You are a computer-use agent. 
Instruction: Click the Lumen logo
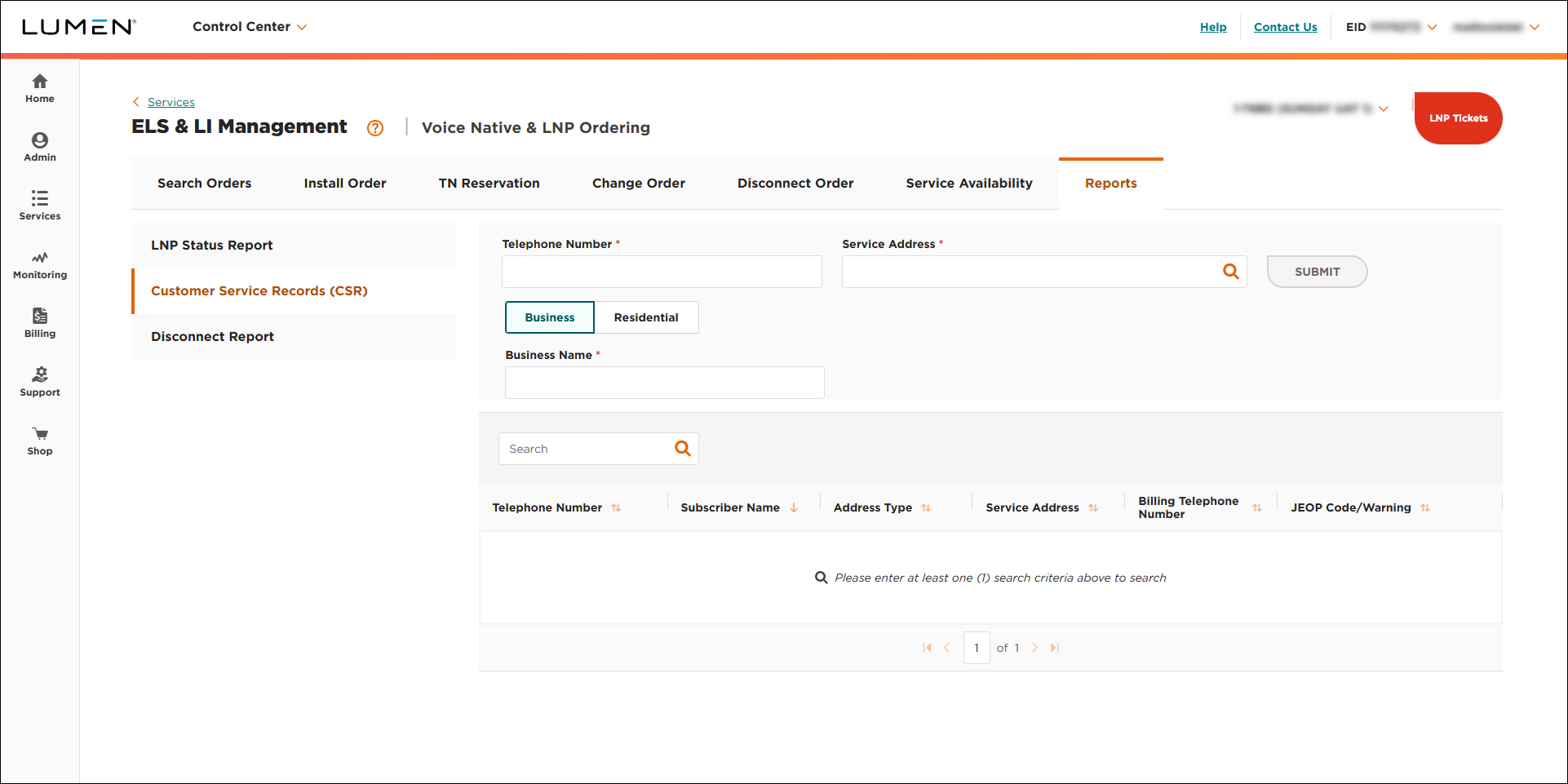(78, 27)
